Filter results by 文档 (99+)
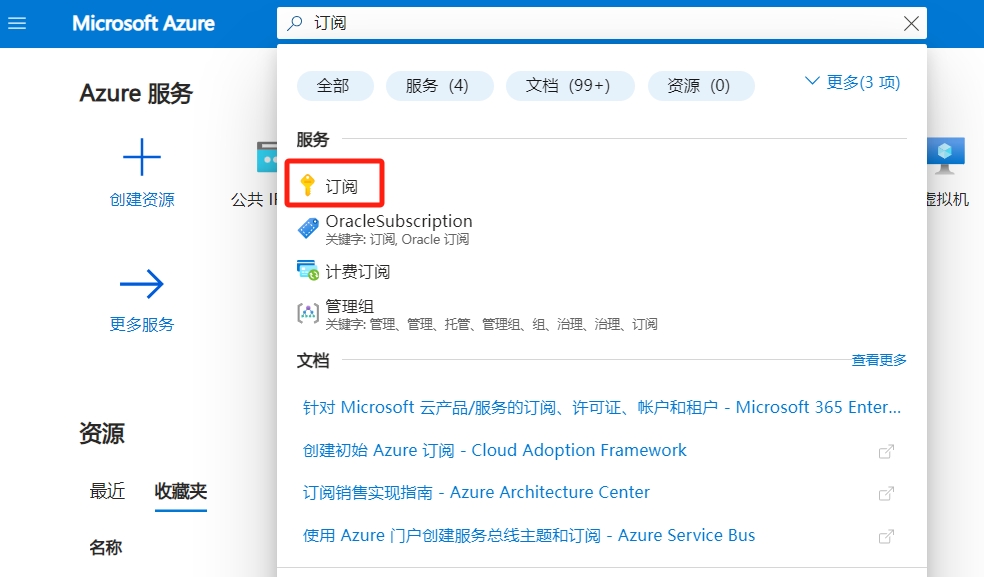This screenshot has height=577, width=984. [568, 86]
